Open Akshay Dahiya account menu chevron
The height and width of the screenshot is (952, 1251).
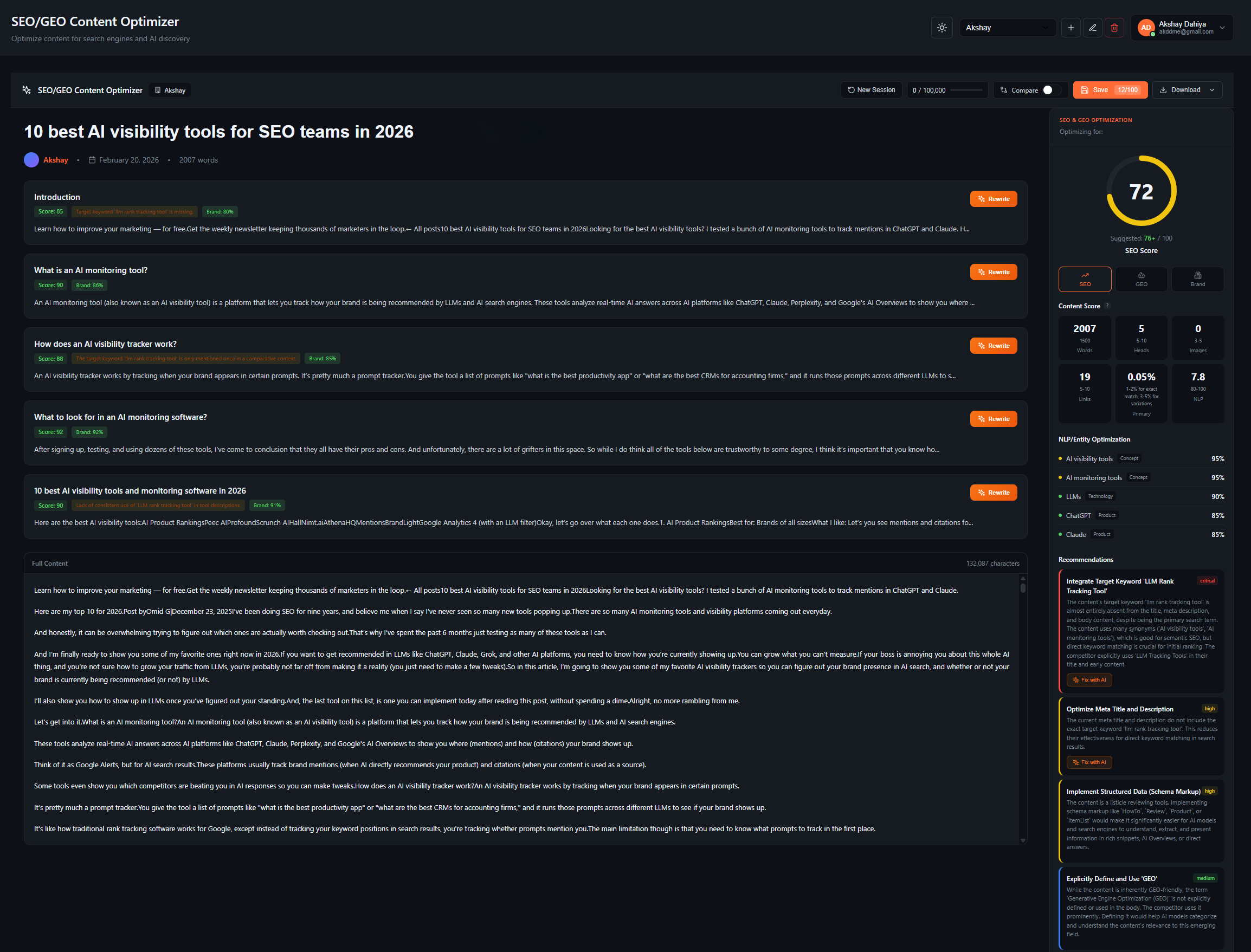[x=1222, y=28]
